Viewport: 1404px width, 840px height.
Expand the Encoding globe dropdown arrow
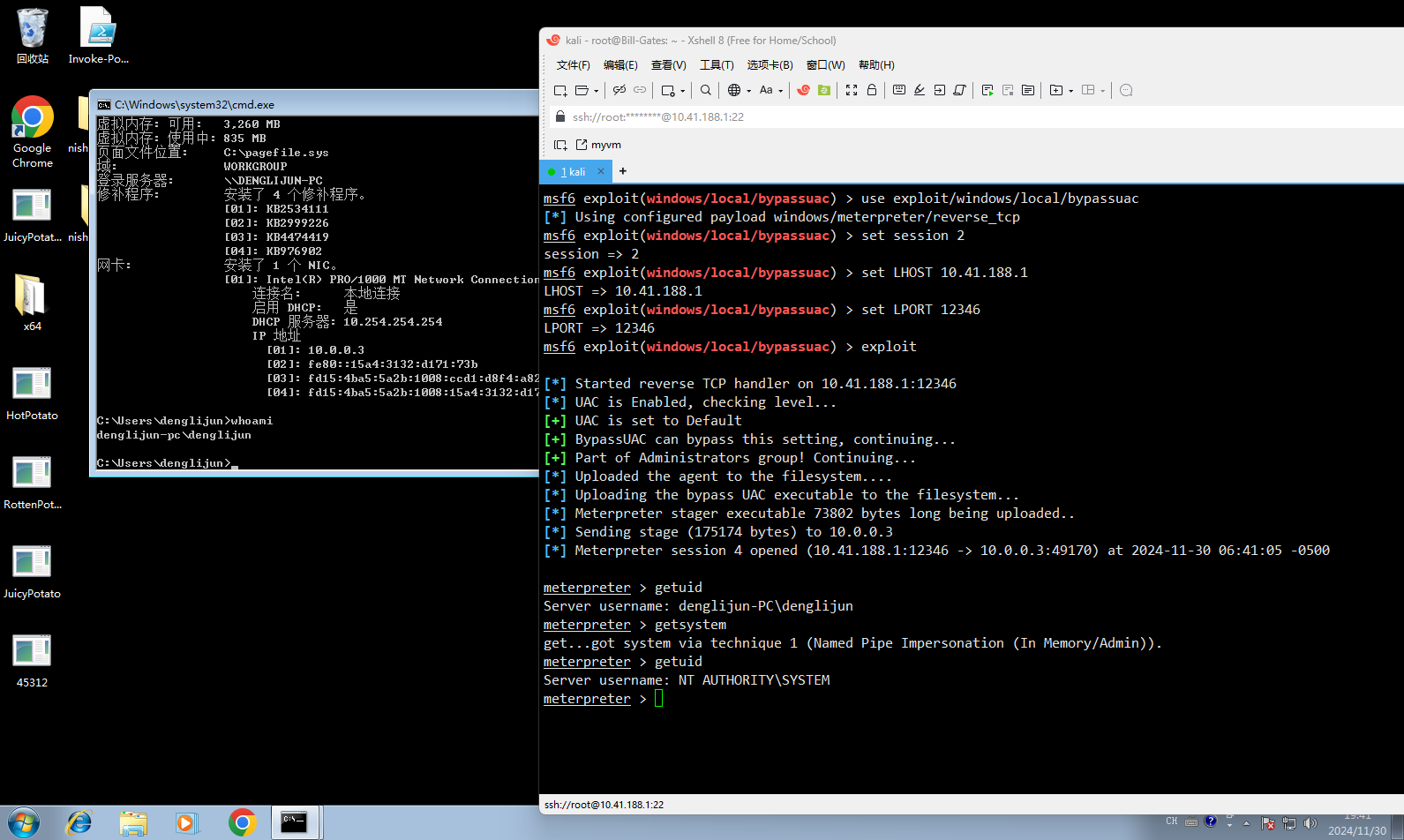click(x=748, y=91)
